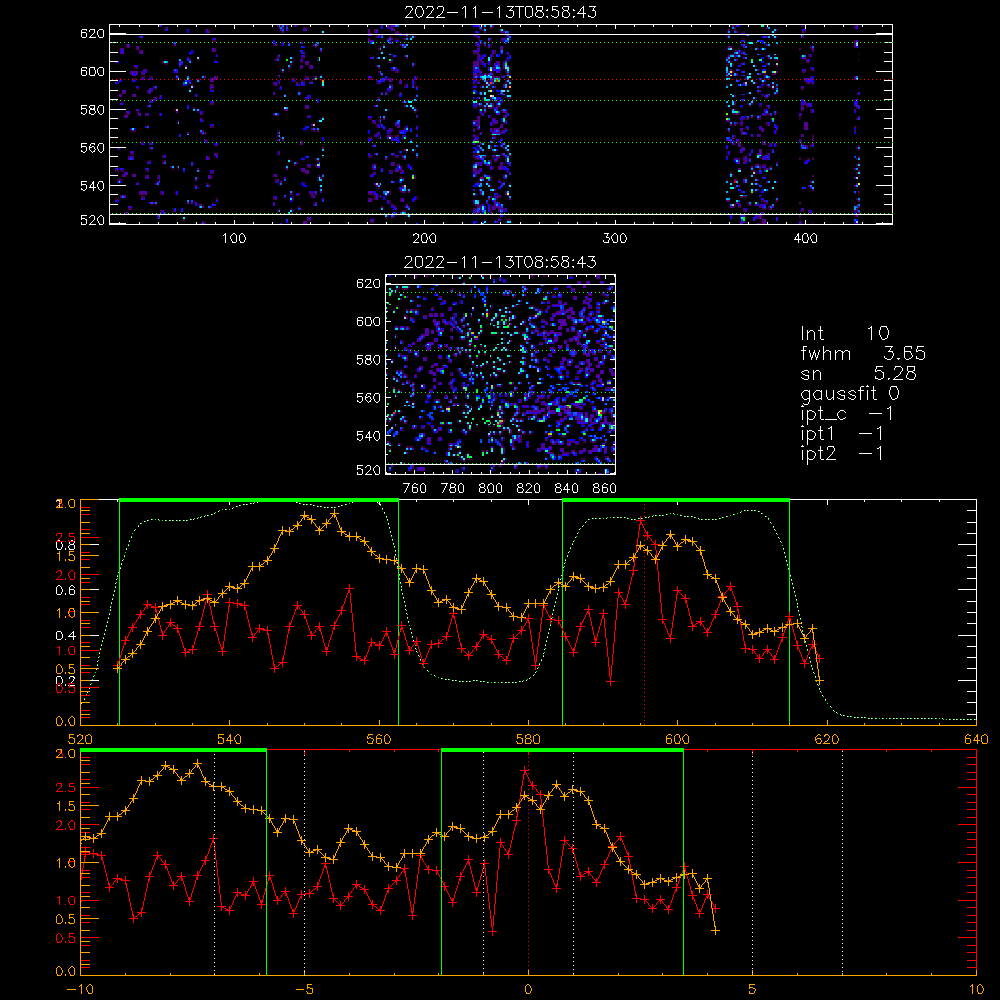Click x-axis tick label 400 on top plot
This screenshot has width=1000, height=1000.
coord(805,239)
